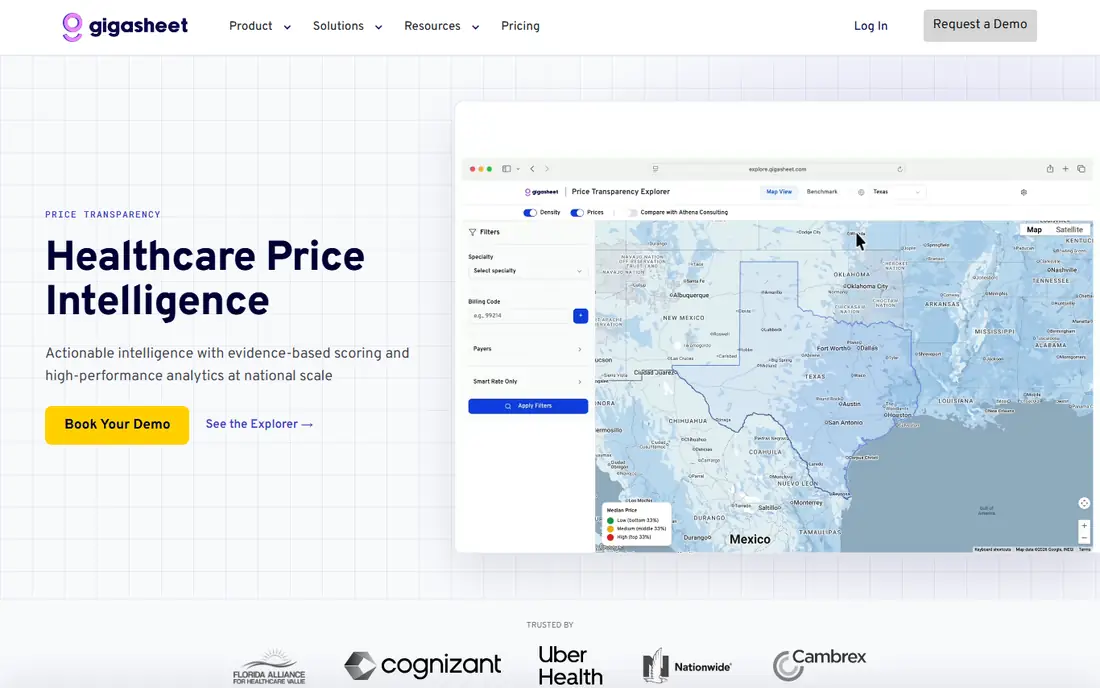Click the explore.gigasheet.com address bar
The height and width of the screenshot is (688, 1100).
pyautogui.click(x=777, y=169)
